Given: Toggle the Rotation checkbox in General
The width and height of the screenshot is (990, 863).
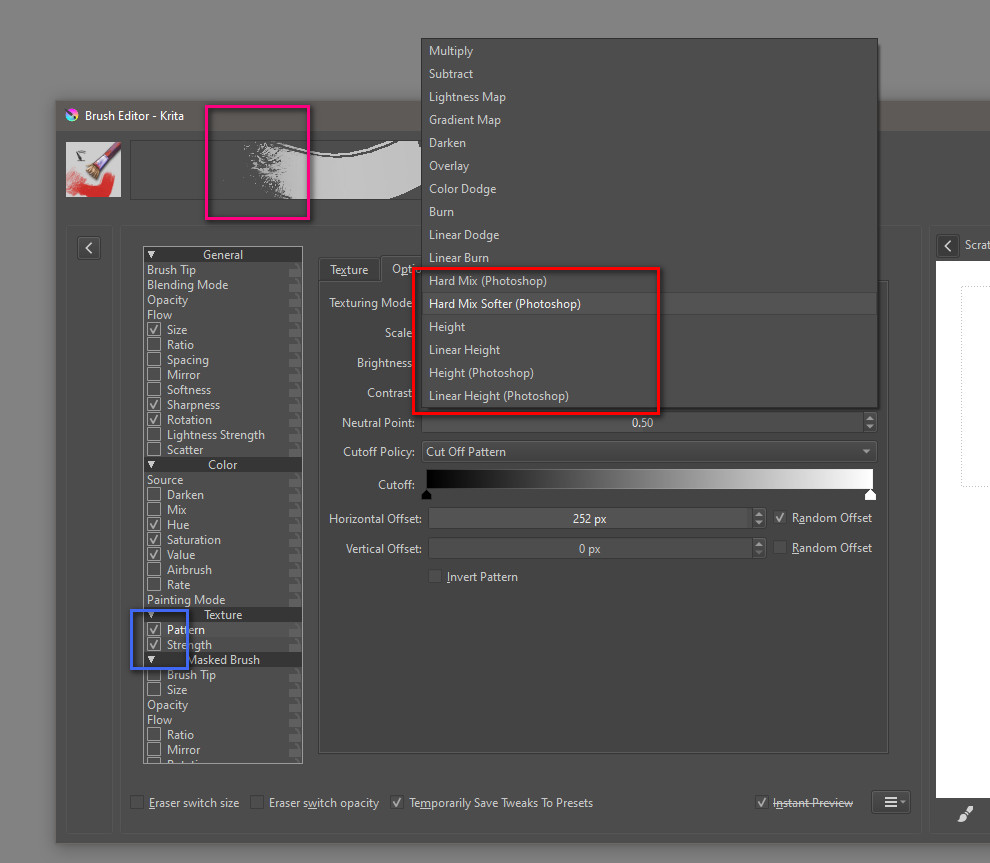Looking at the screenshot, I should coord(154,420).
